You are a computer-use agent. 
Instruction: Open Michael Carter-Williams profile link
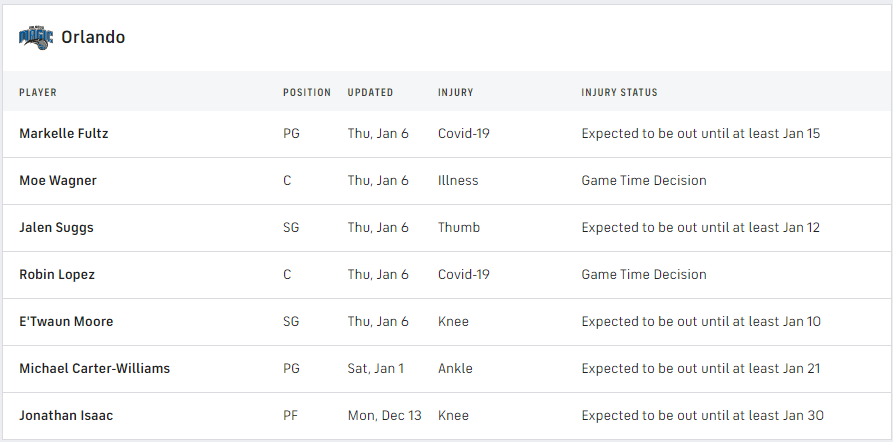pos(94,369)
